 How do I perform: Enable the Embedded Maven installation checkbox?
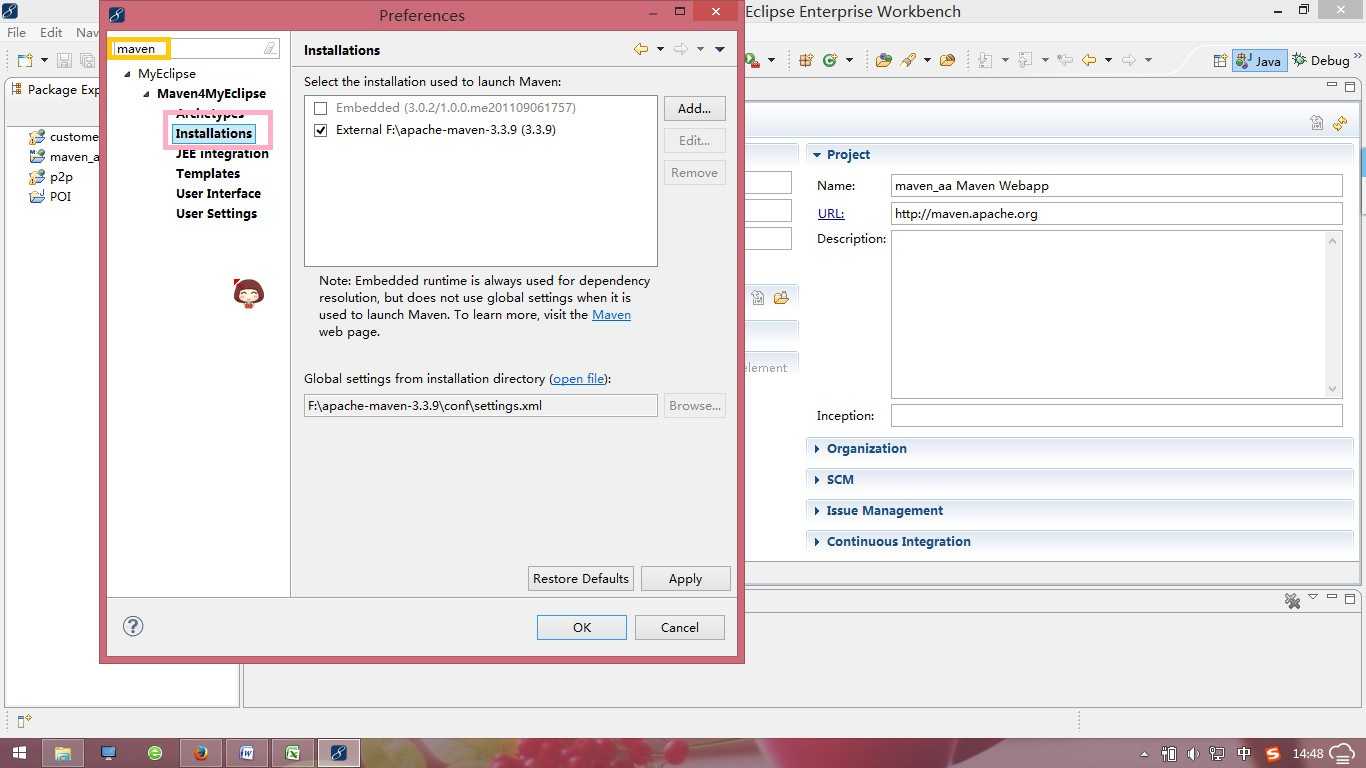(x=321, y=108)
